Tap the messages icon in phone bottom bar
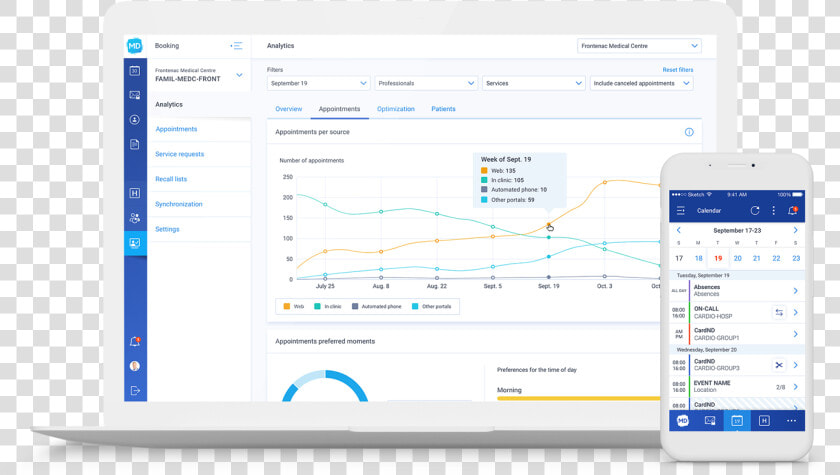 [x=710, y=421]
